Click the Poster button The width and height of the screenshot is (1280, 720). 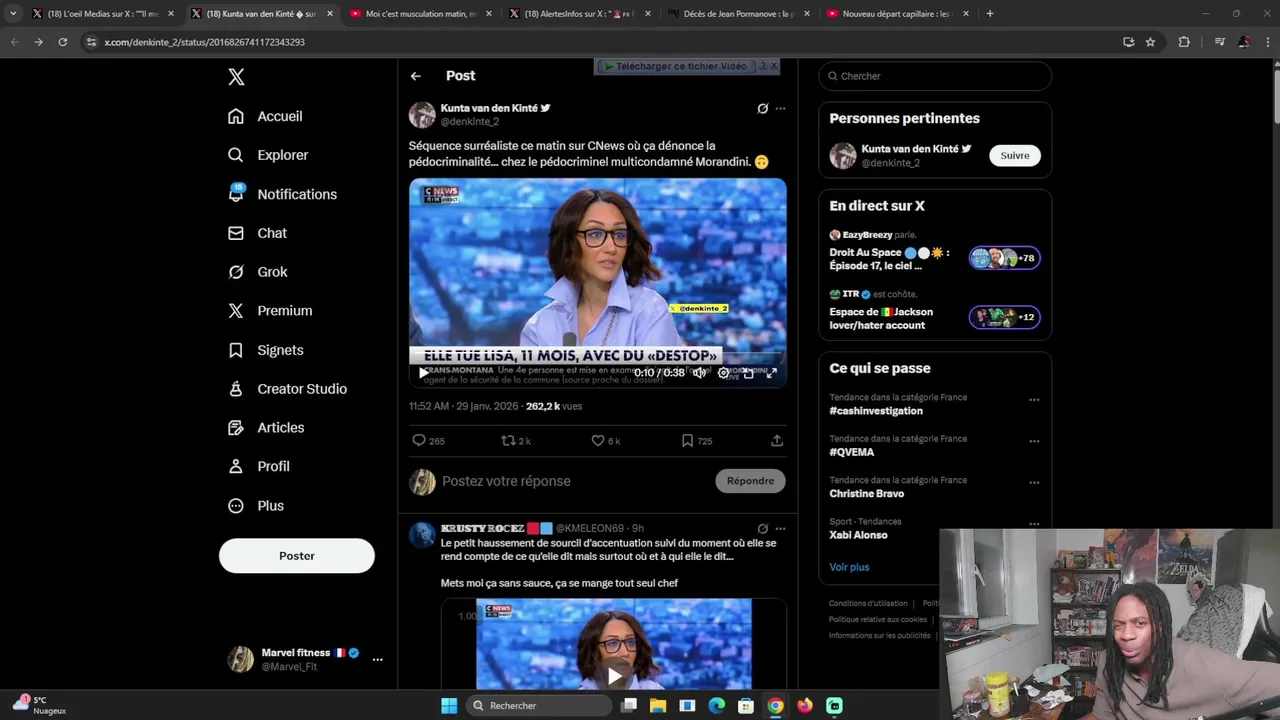point(297,556)
